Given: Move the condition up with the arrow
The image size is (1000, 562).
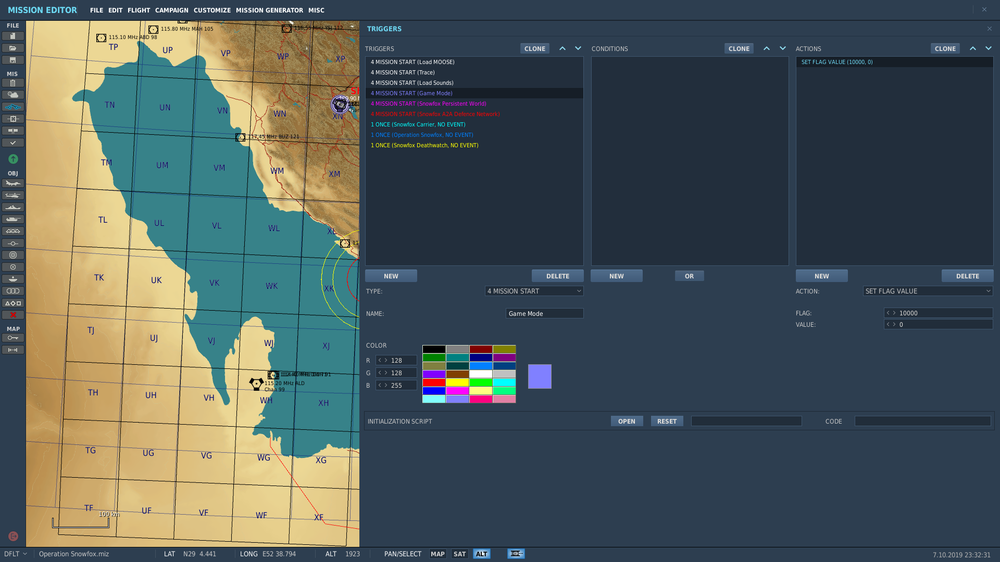Looking at the screenshot, I should click(767, 48).
